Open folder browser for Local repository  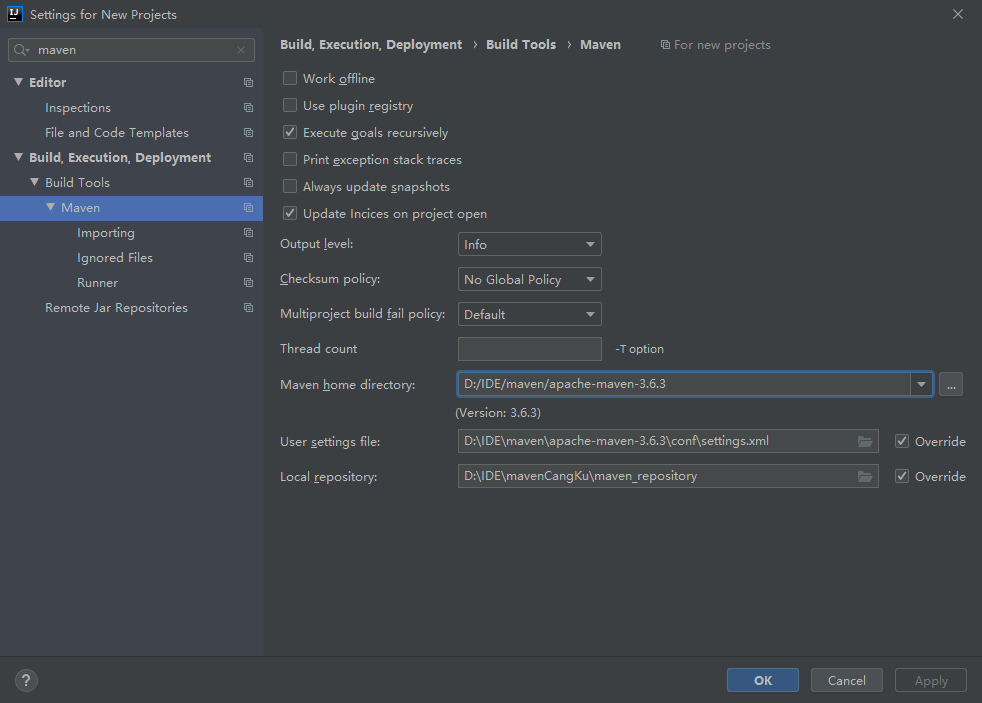pyautogui.click(x=865, y=476)
